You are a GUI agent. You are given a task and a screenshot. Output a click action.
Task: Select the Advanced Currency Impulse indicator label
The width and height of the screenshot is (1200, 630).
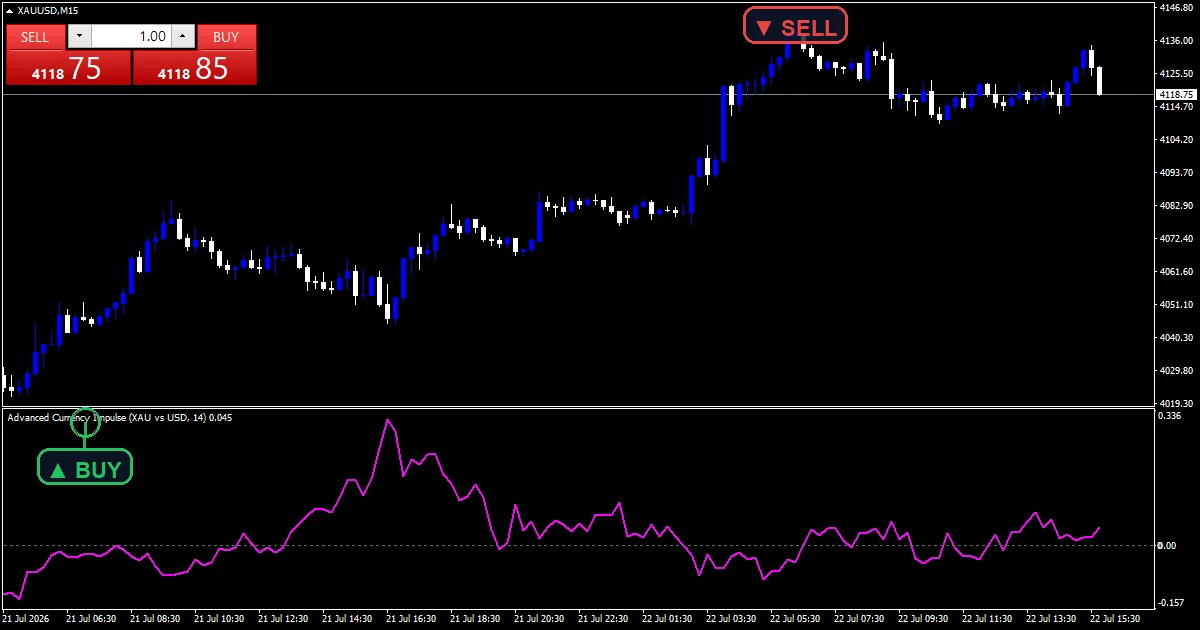(120, 418)
